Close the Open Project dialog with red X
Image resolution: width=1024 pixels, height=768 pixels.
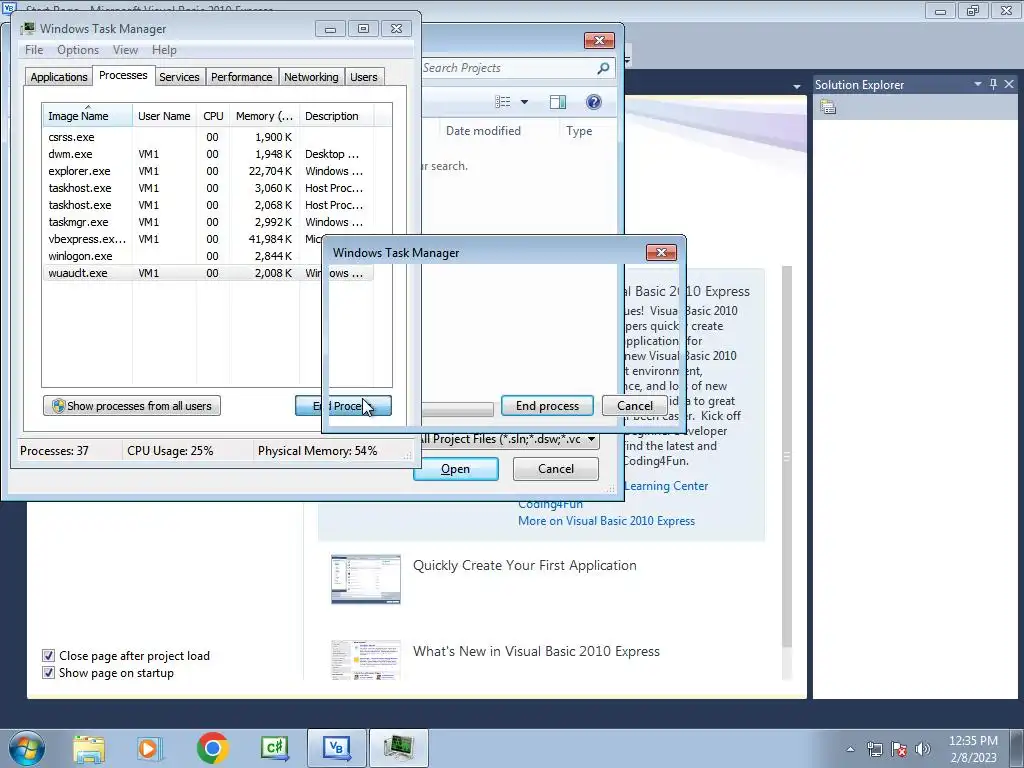click(x=599, y=40)
